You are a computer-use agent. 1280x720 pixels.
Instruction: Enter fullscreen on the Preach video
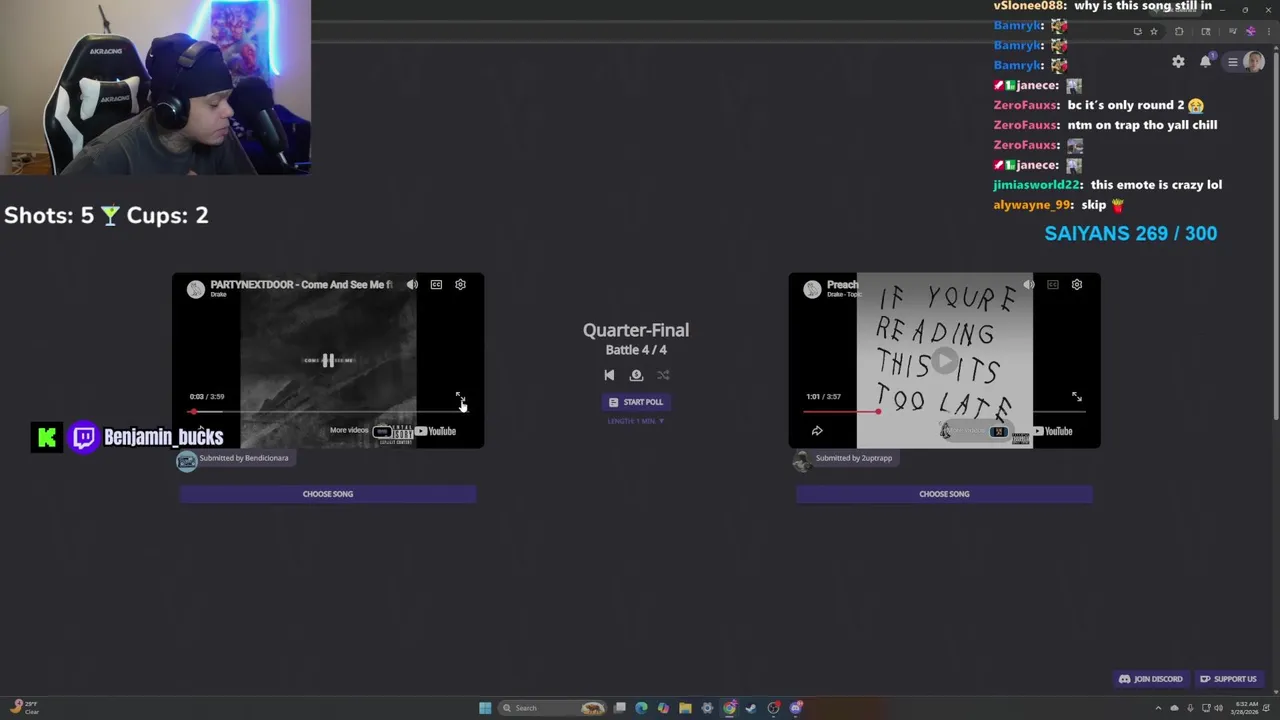(x=1077, y=397)
